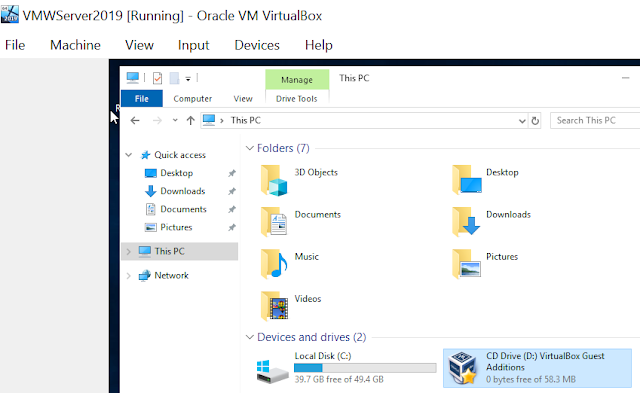Open the address bar history dropdown
The width and height of the screenshot is (640, 393).
522,121
